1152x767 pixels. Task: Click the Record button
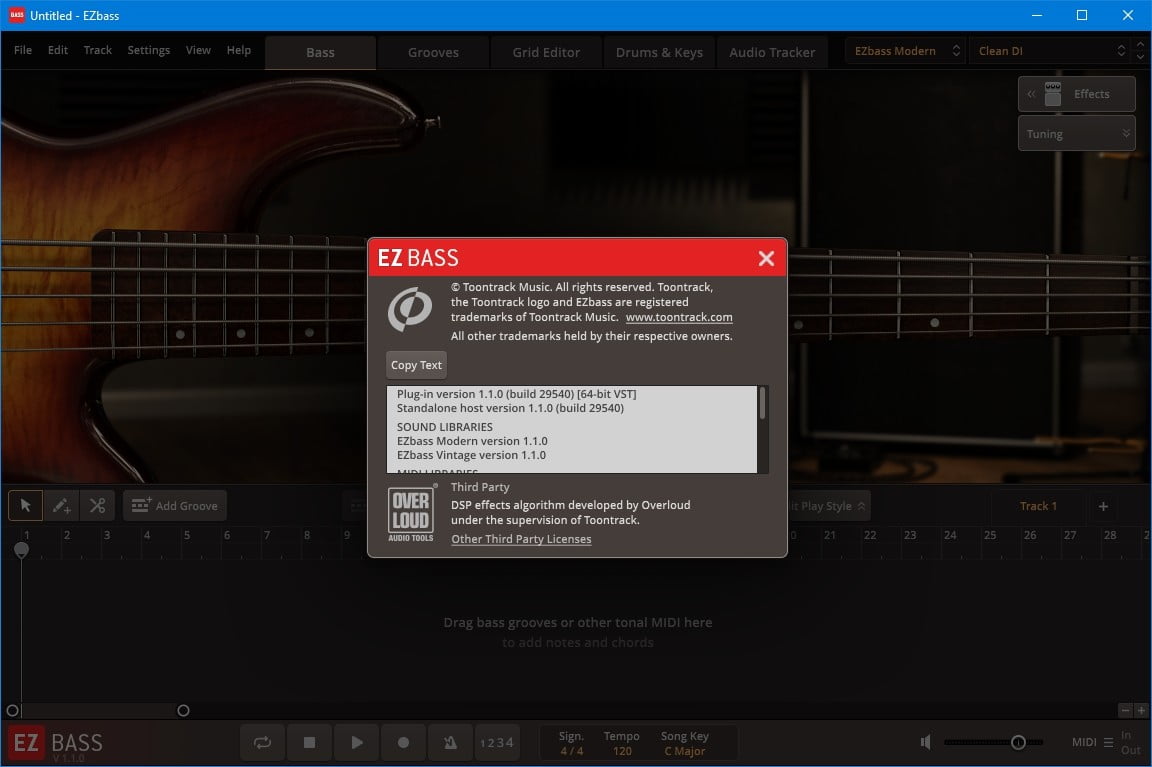(404, 743)
